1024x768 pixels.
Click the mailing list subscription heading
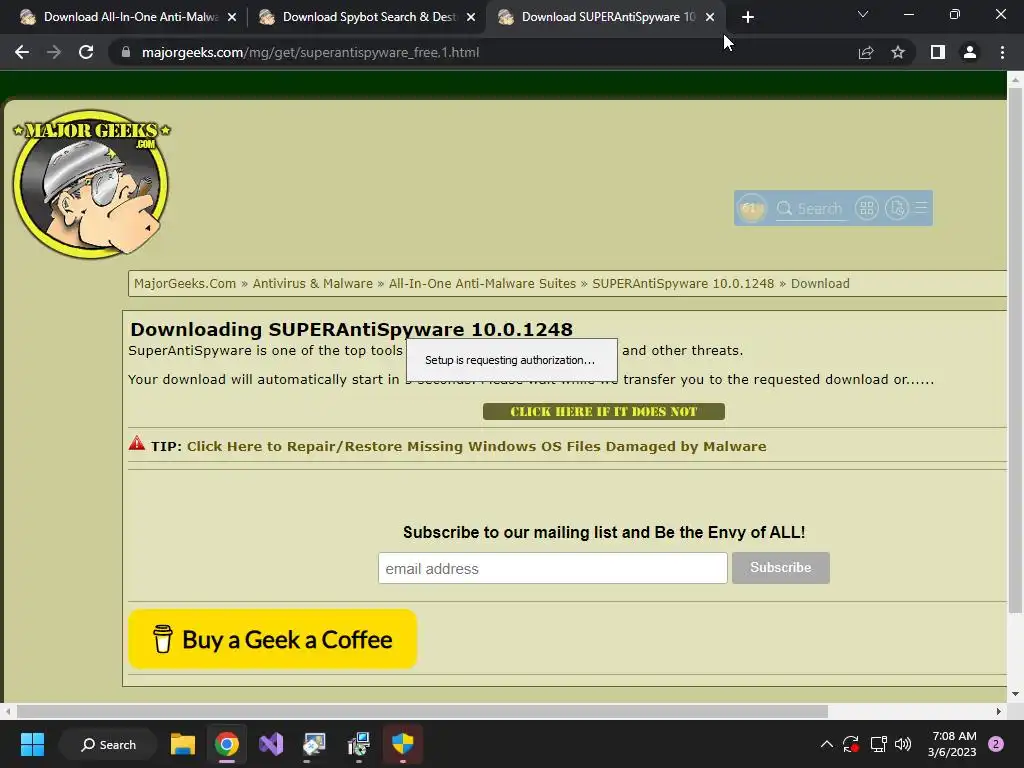[x=603, y=532]
